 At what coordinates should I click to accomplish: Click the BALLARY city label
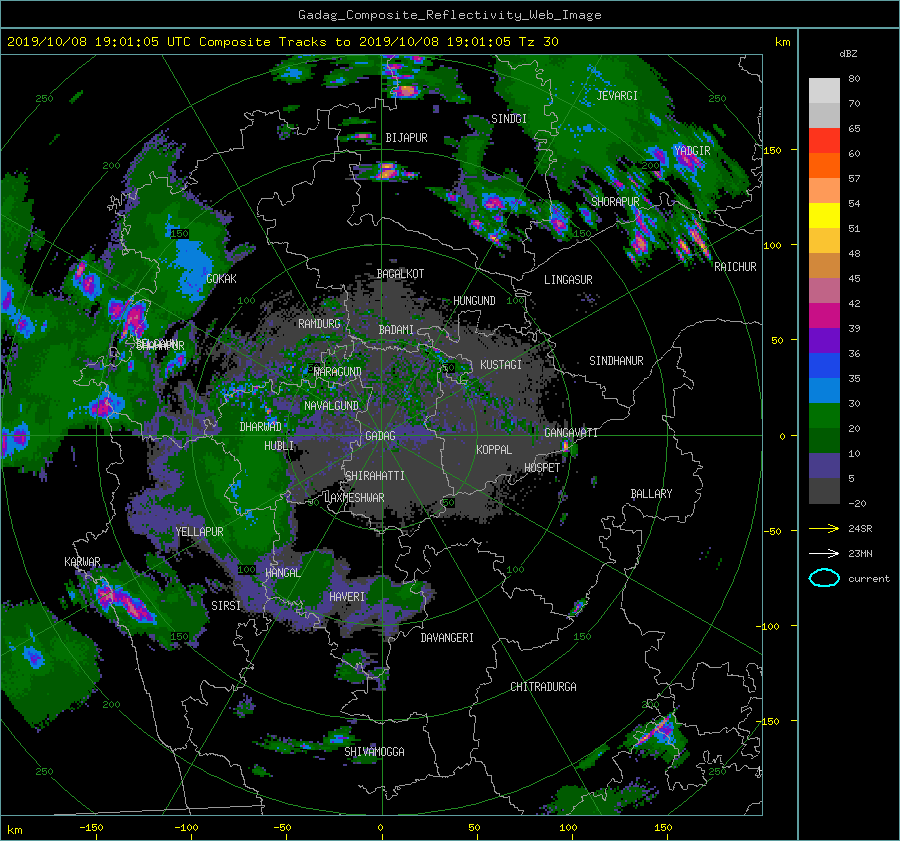(x=651, y=494)
